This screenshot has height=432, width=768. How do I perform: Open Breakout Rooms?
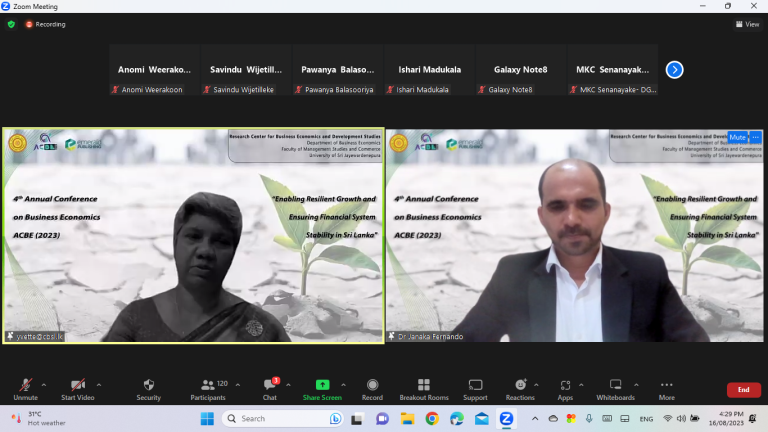tap(423, 388)
